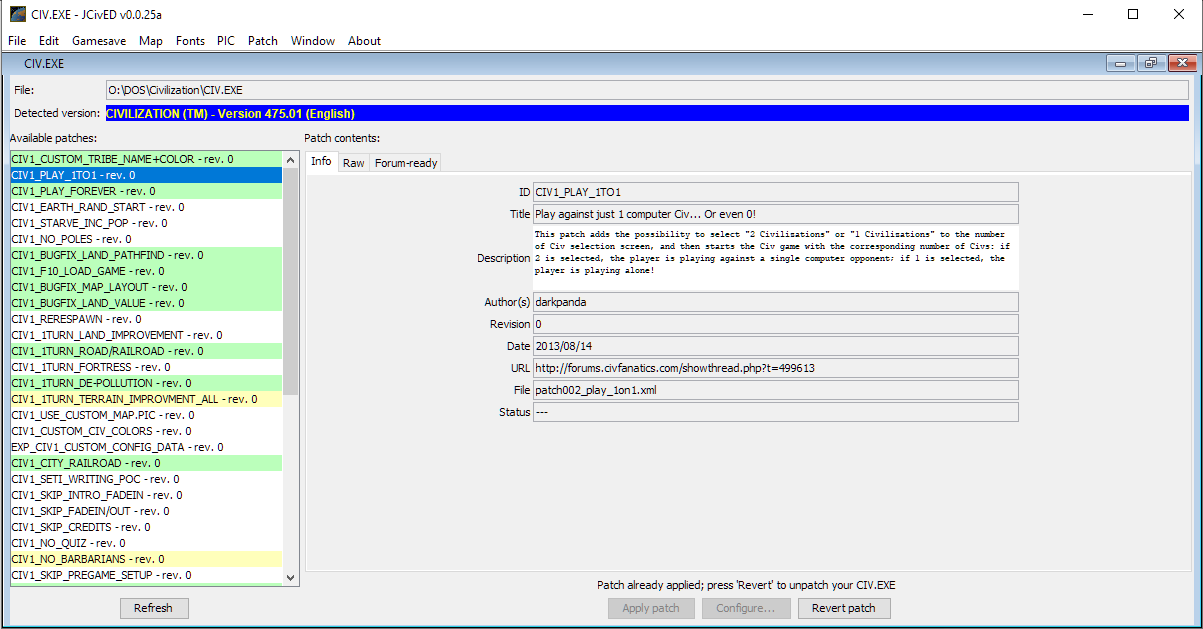Restore the CIV.EXE document window

1150,62
